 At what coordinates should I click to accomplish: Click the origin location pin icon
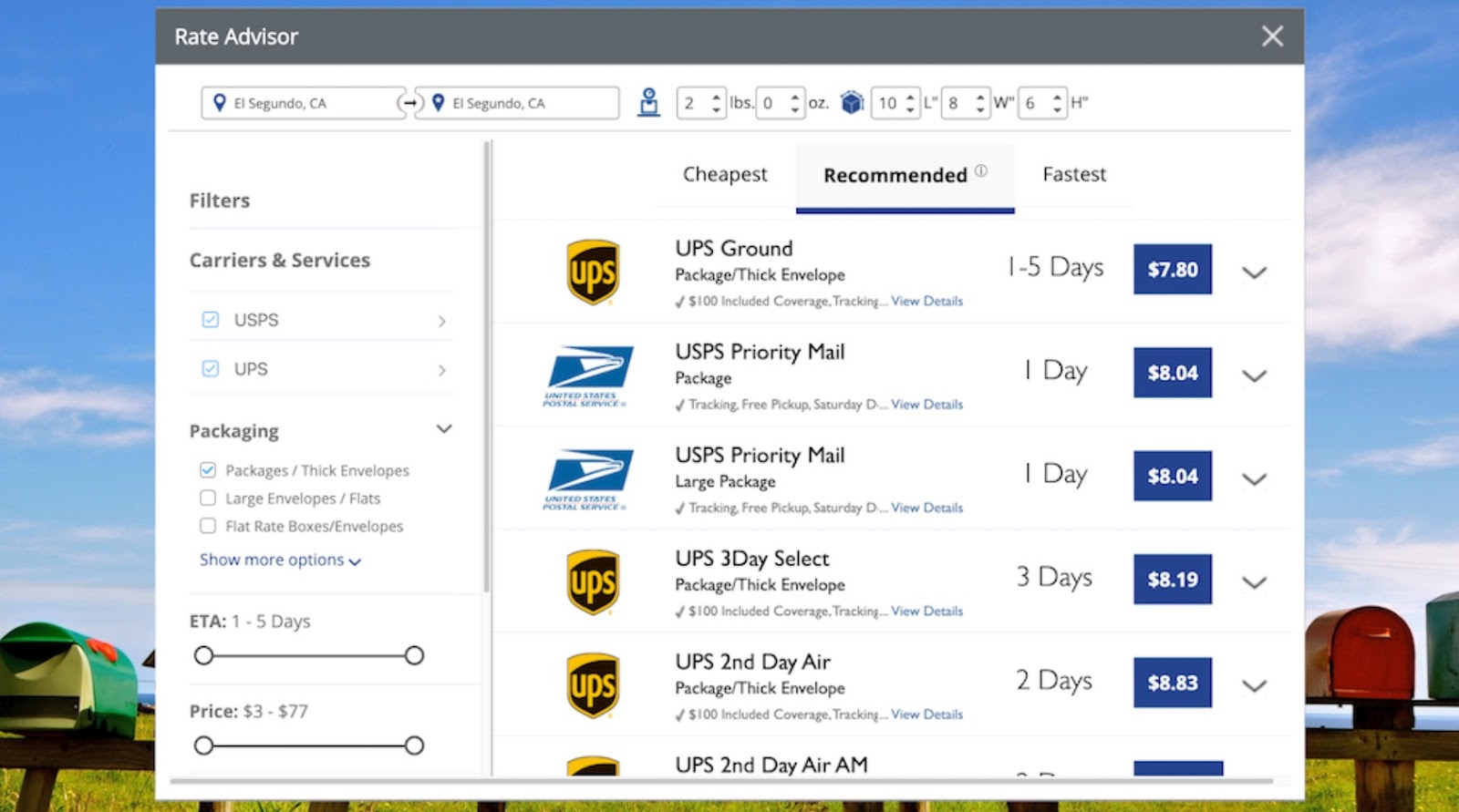[219, 103]
